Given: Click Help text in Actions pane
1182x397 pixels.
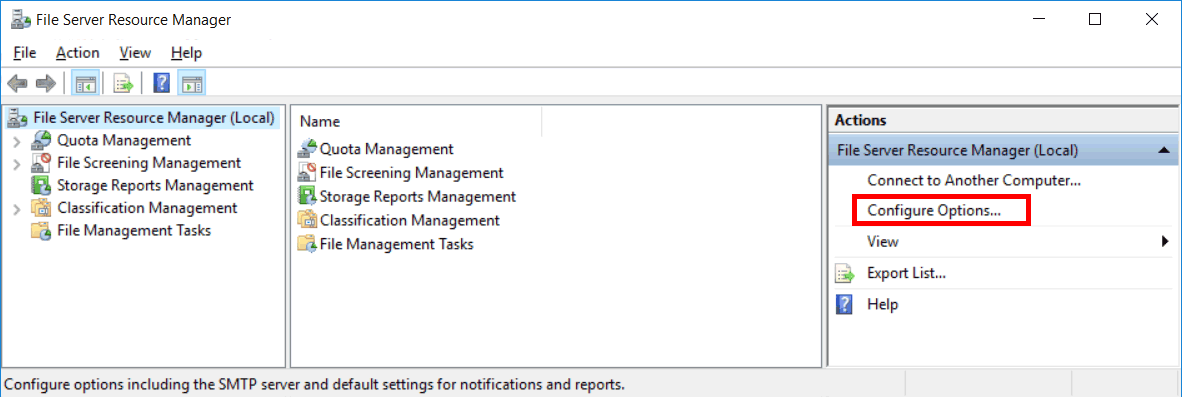Looking at the screenshot, I should coord(883,305).
